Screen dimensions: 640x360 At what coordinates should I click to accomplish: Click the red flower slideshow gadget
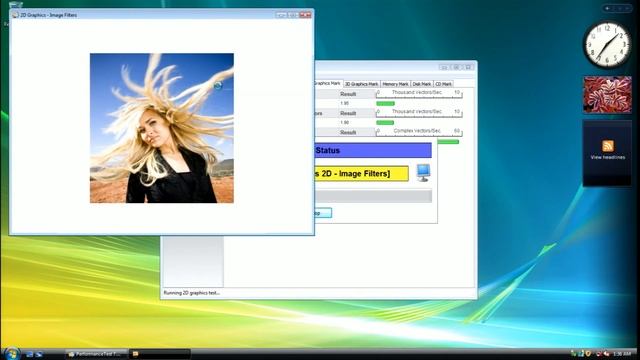pyautogui.click(x=607, y=94)
